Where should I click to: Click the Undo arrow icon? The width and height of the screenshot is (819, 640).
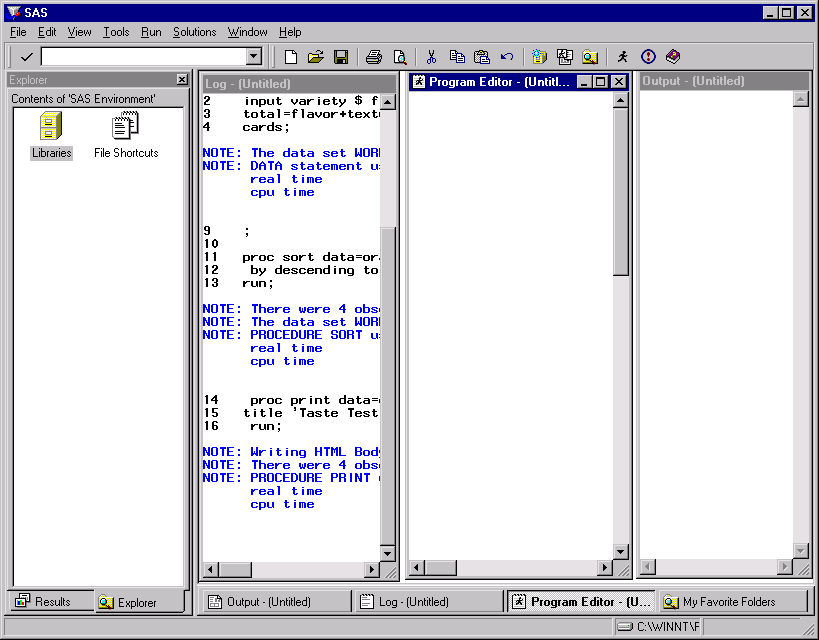507,57
